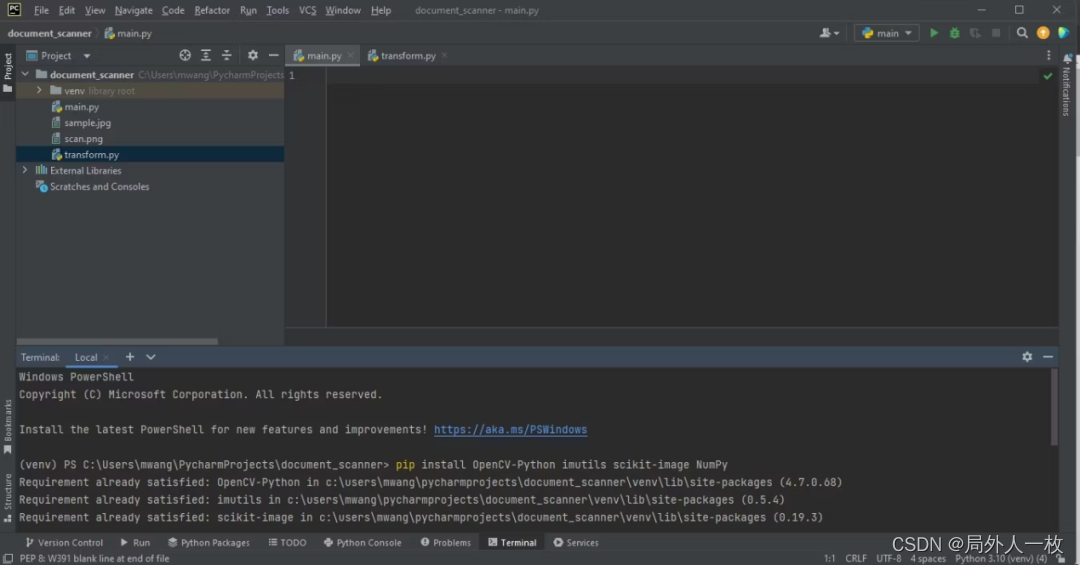
Task: Add a new terminal session tab
Action: tap(129, 357)
